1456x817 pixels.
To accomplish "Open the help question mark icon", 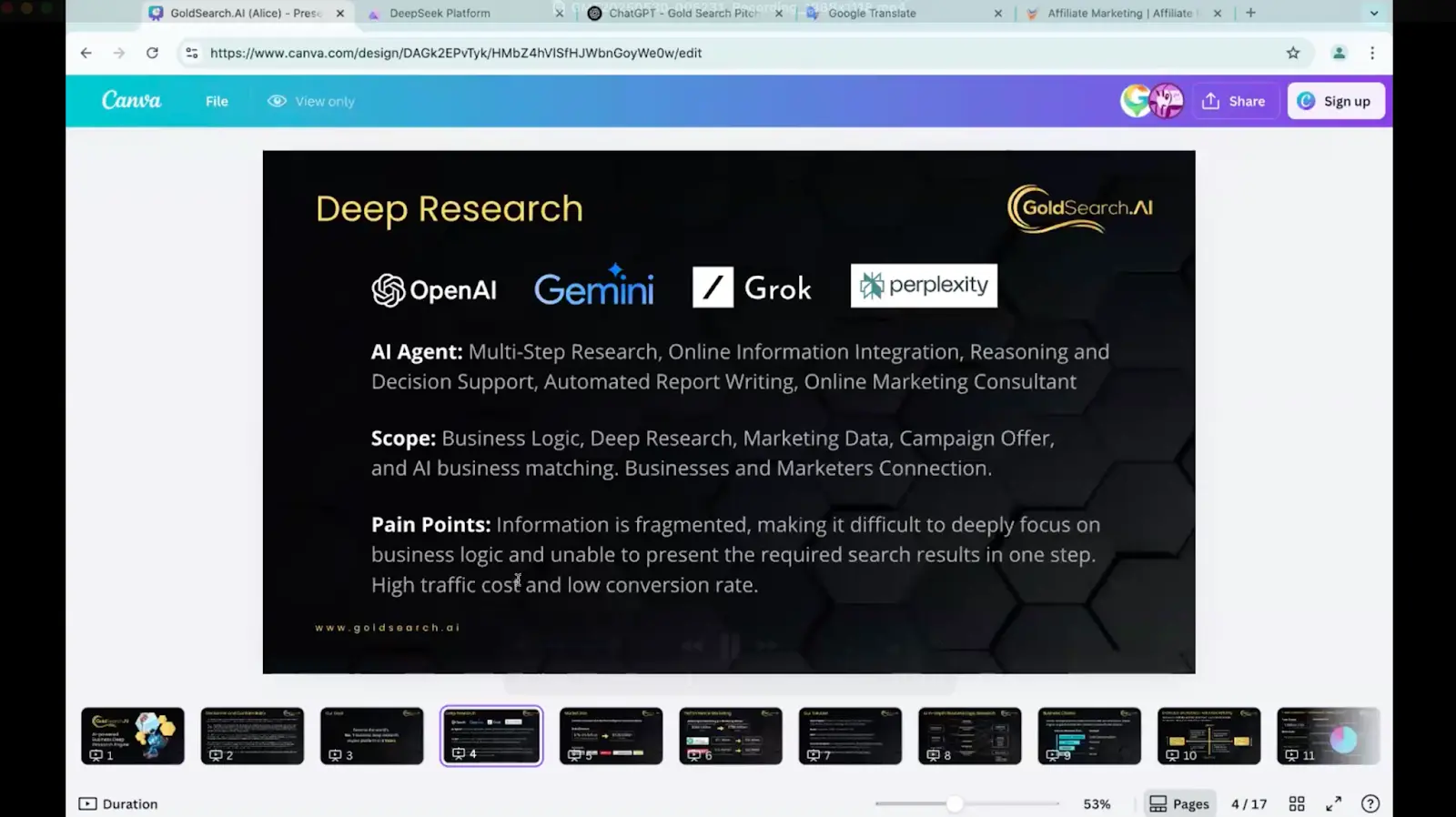I will point(1370,803).
